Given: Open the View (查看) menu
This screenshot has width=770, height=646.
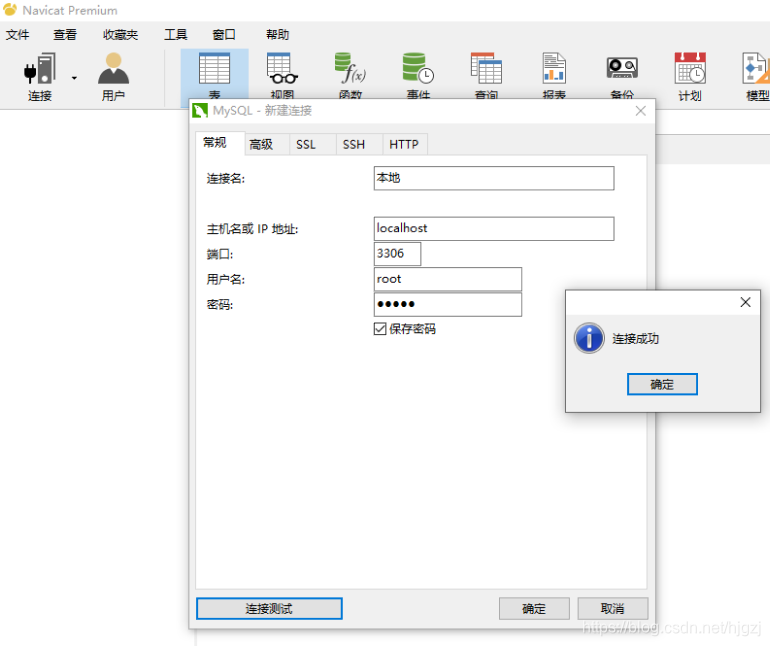Looking at the screenshot, I should (x=65, y=35).
